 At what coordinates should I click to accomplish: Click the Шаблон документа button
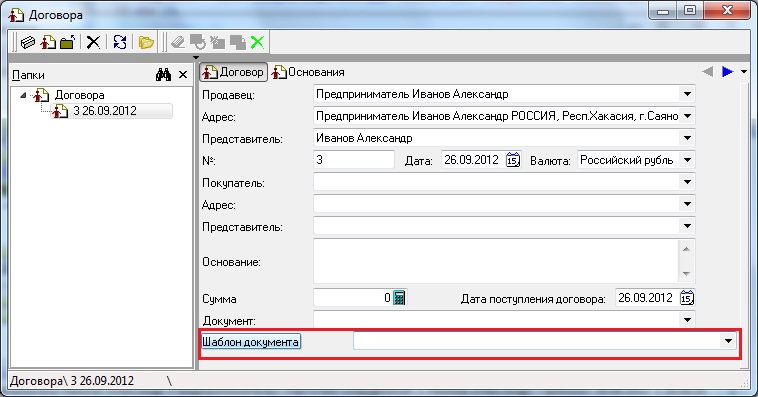click(251, 342)
